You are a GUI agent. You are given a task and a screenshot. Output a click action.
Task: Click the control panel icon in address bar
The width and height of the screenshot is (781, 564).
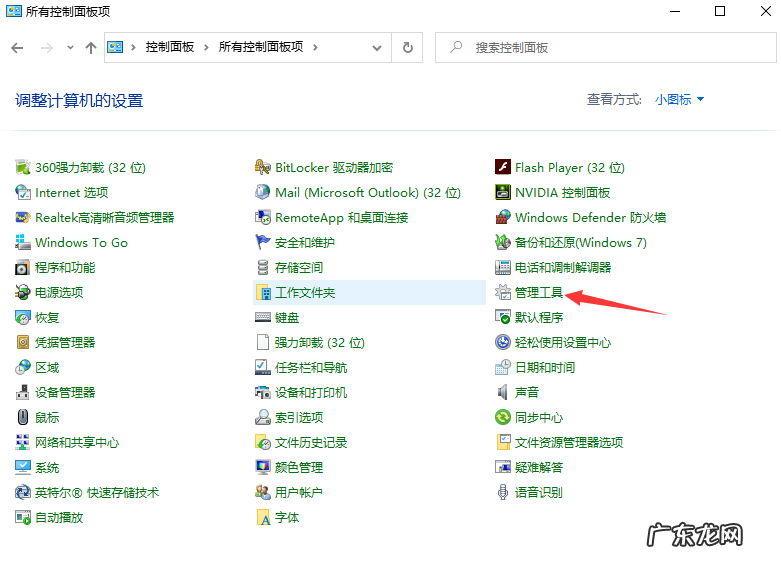(x=115, y=47)
